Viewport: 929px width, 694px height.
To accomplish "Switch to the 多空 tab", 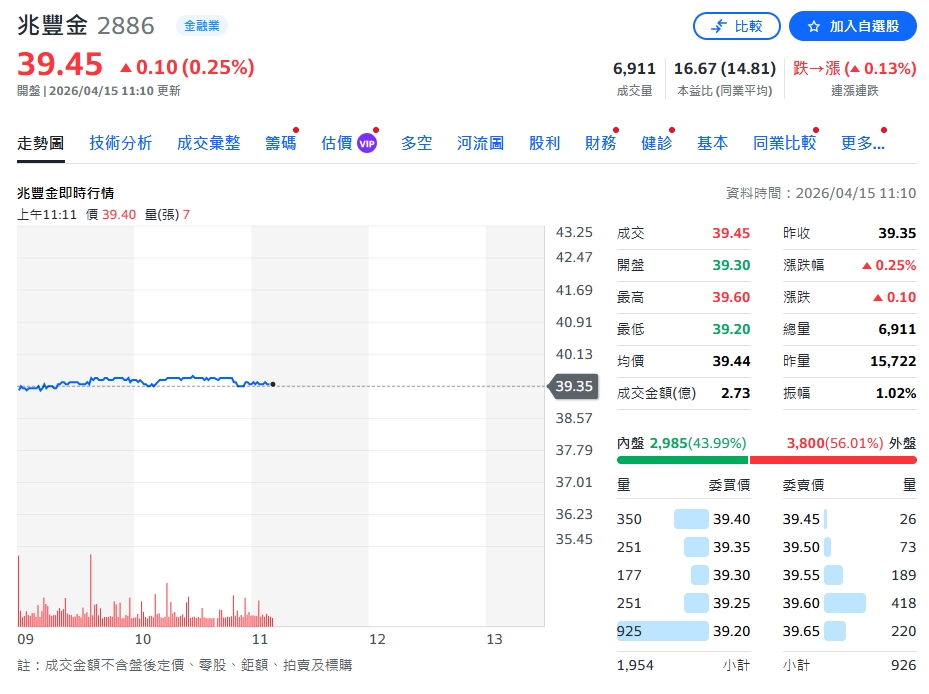I will [x=417, y=142].
